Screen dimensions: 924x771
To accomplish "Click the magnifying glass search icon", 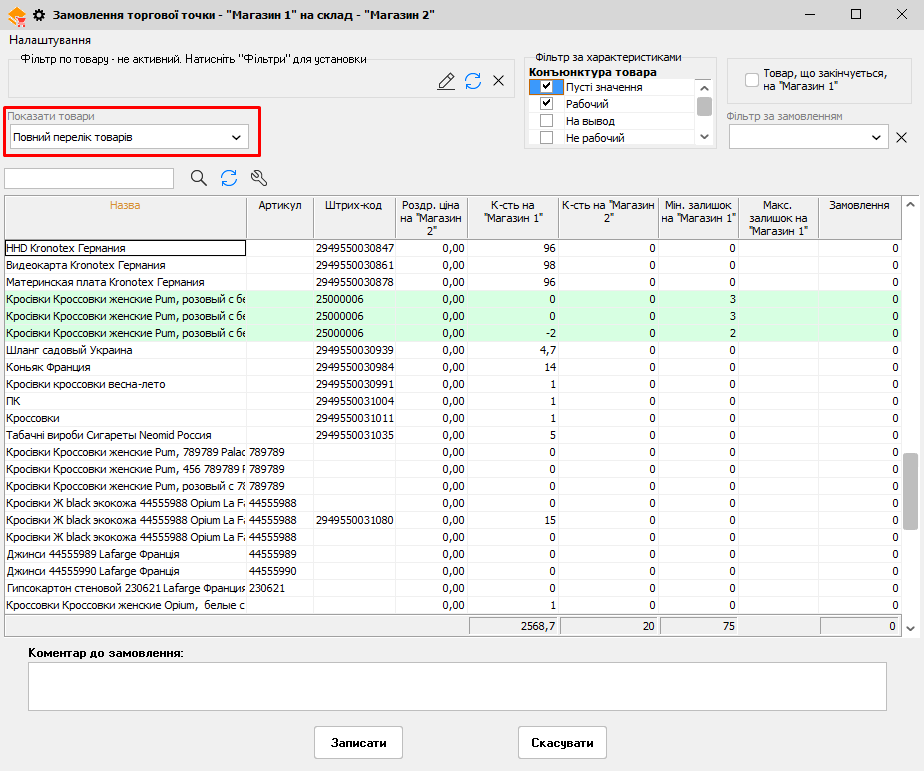I will coord(199,178).
